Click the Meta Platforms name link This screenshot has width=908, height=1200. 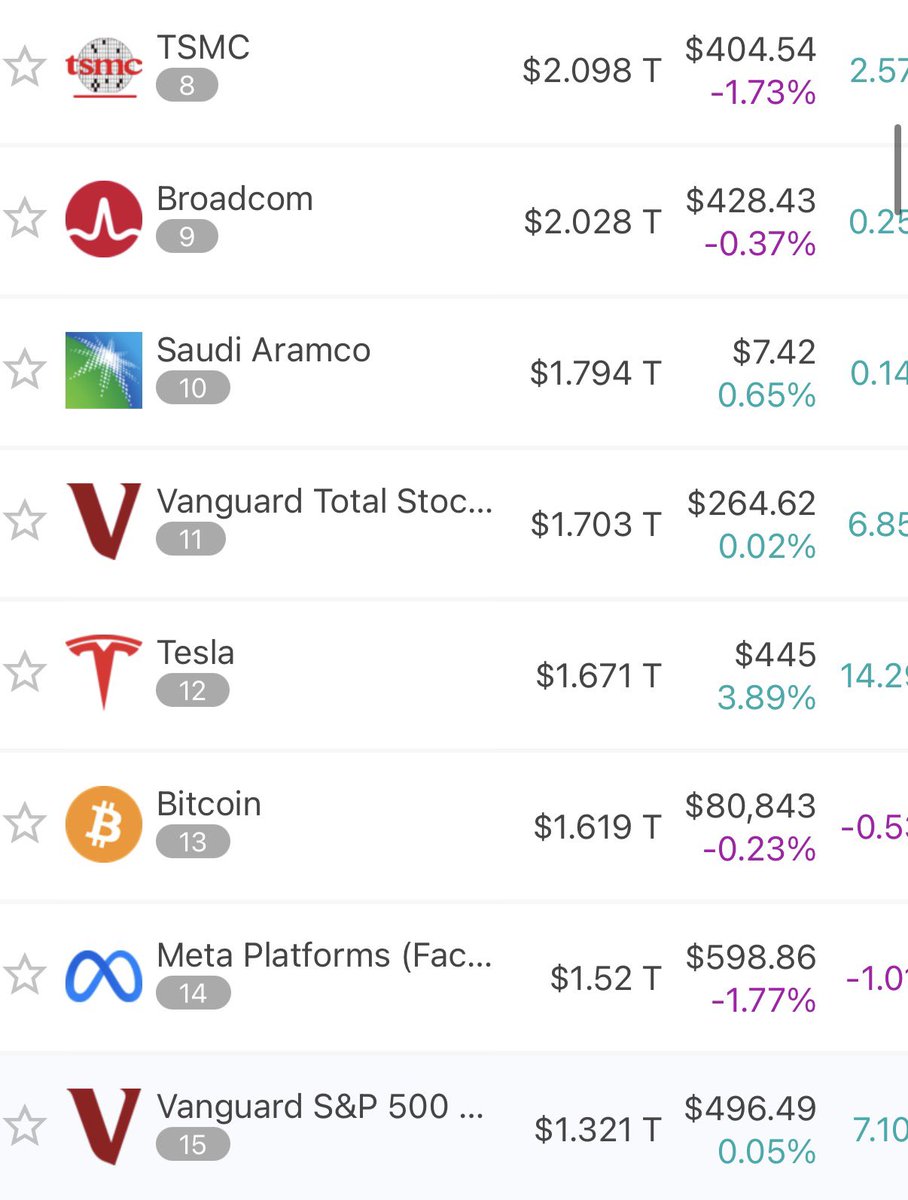(x=325, y=956)
